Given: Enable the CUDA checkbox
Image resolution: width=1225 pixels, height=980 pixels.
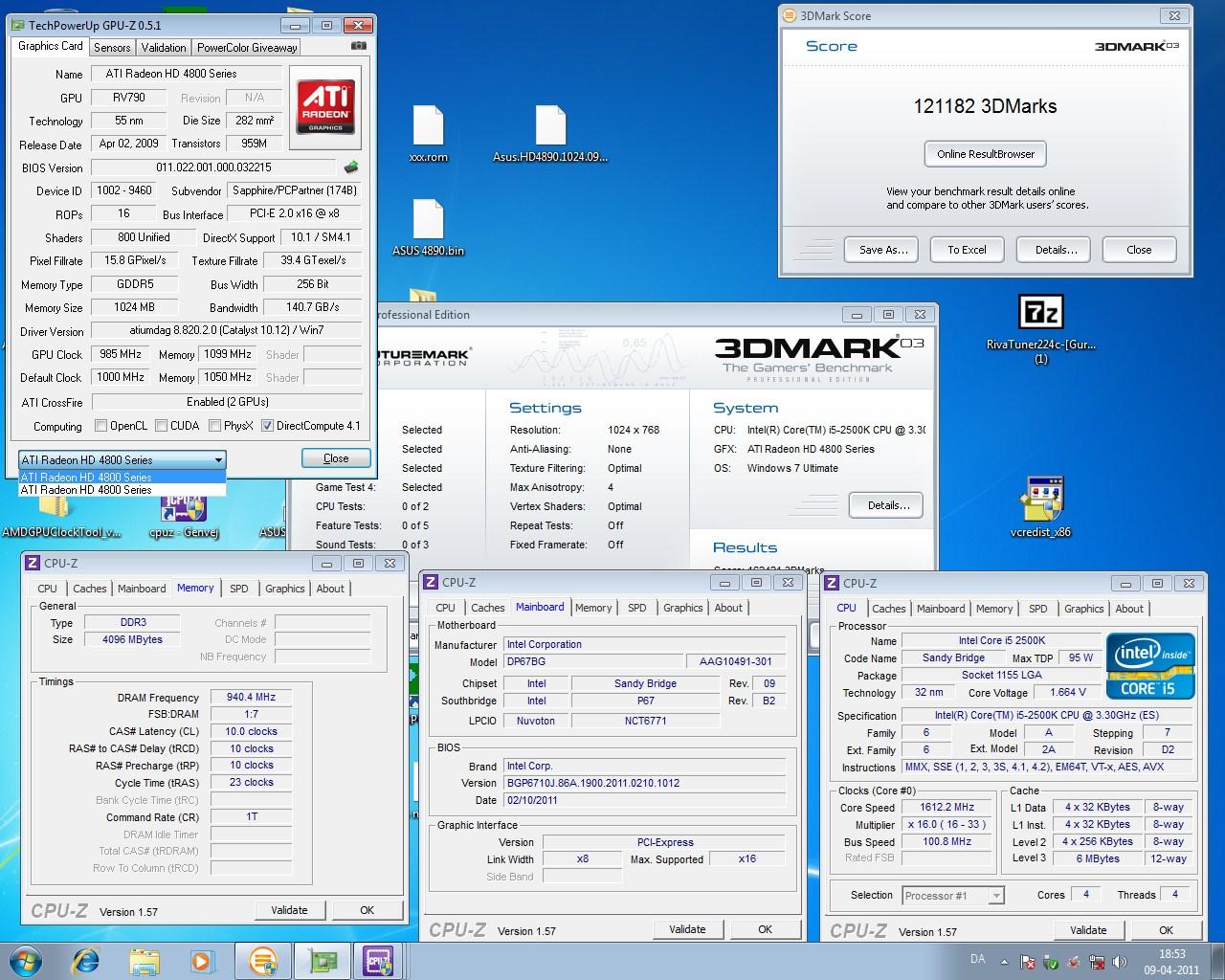Looking at the screenshot, I should click(x=161, y=426).
